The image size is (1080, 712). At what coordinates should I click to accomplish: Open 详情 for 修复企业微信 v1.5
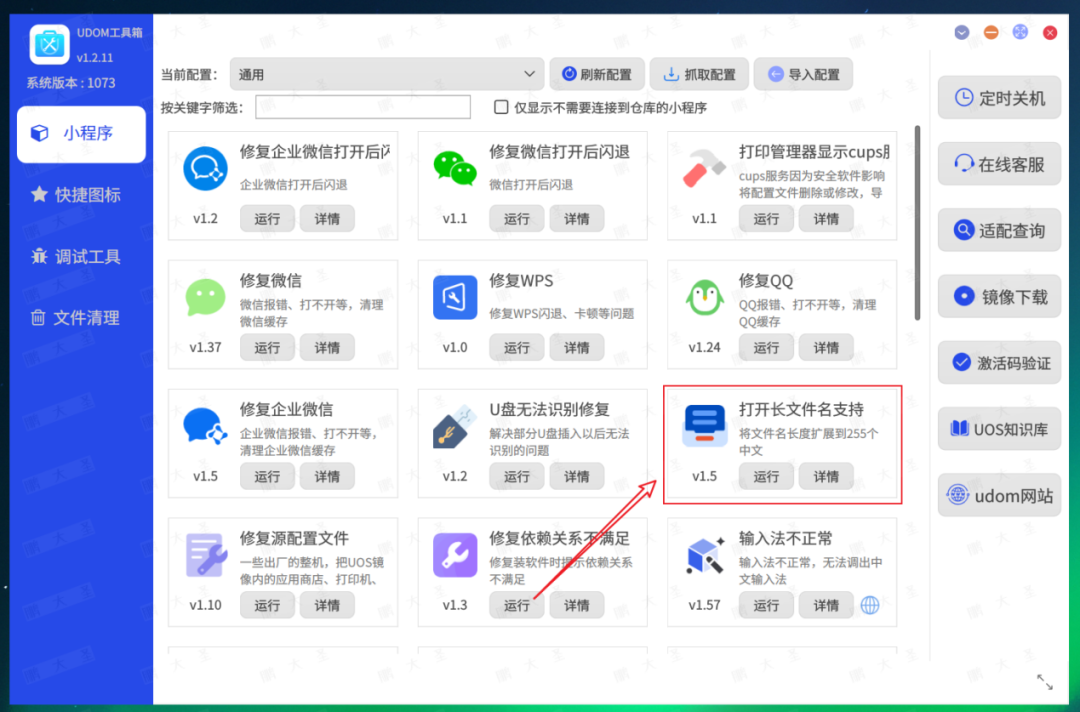pyautogui.click(x=327, y=477)
